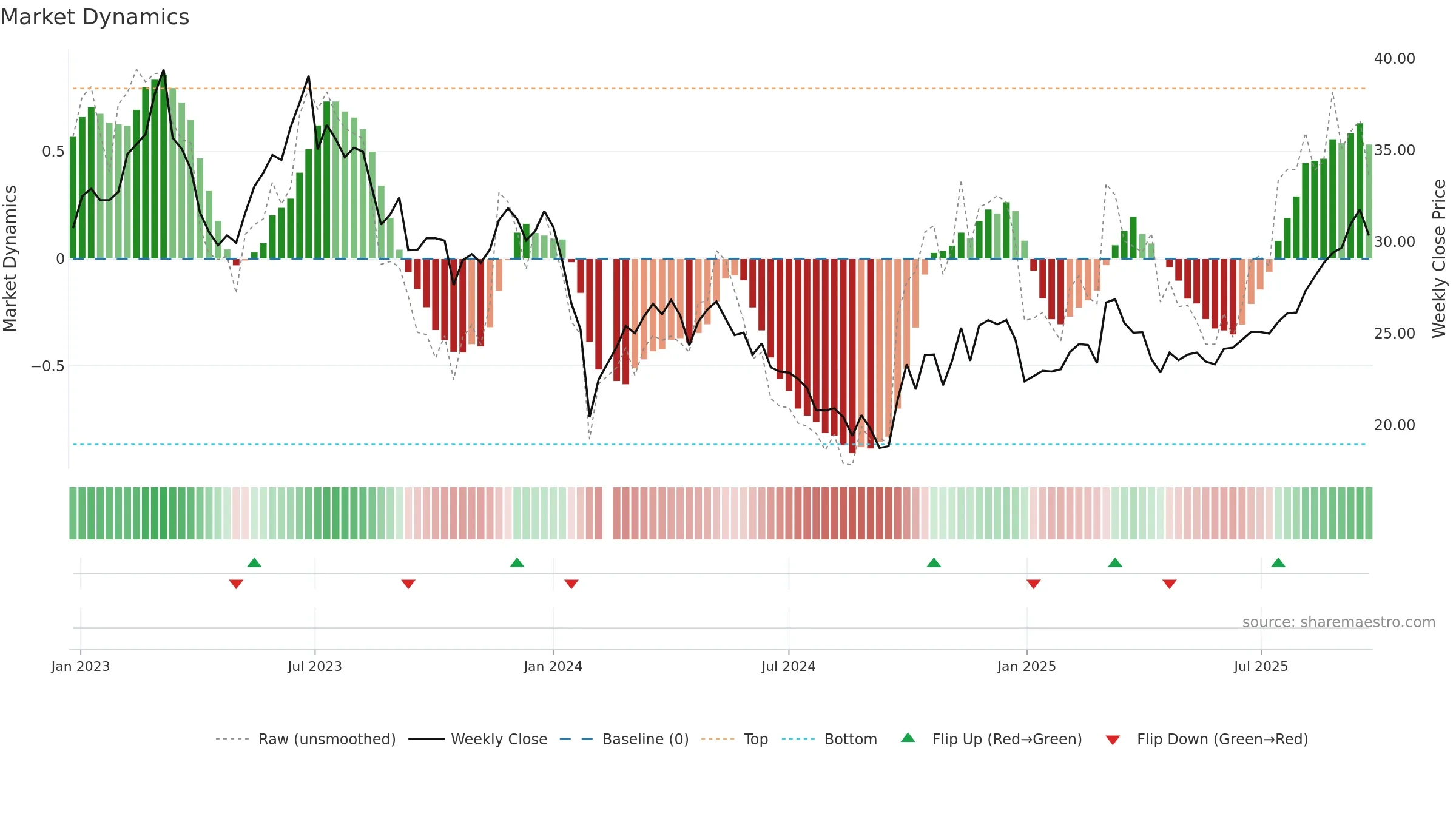The height and width of the screenshot is (819, 1456).
Task: Click the Jan 2024 axis label
Action: 553,666
